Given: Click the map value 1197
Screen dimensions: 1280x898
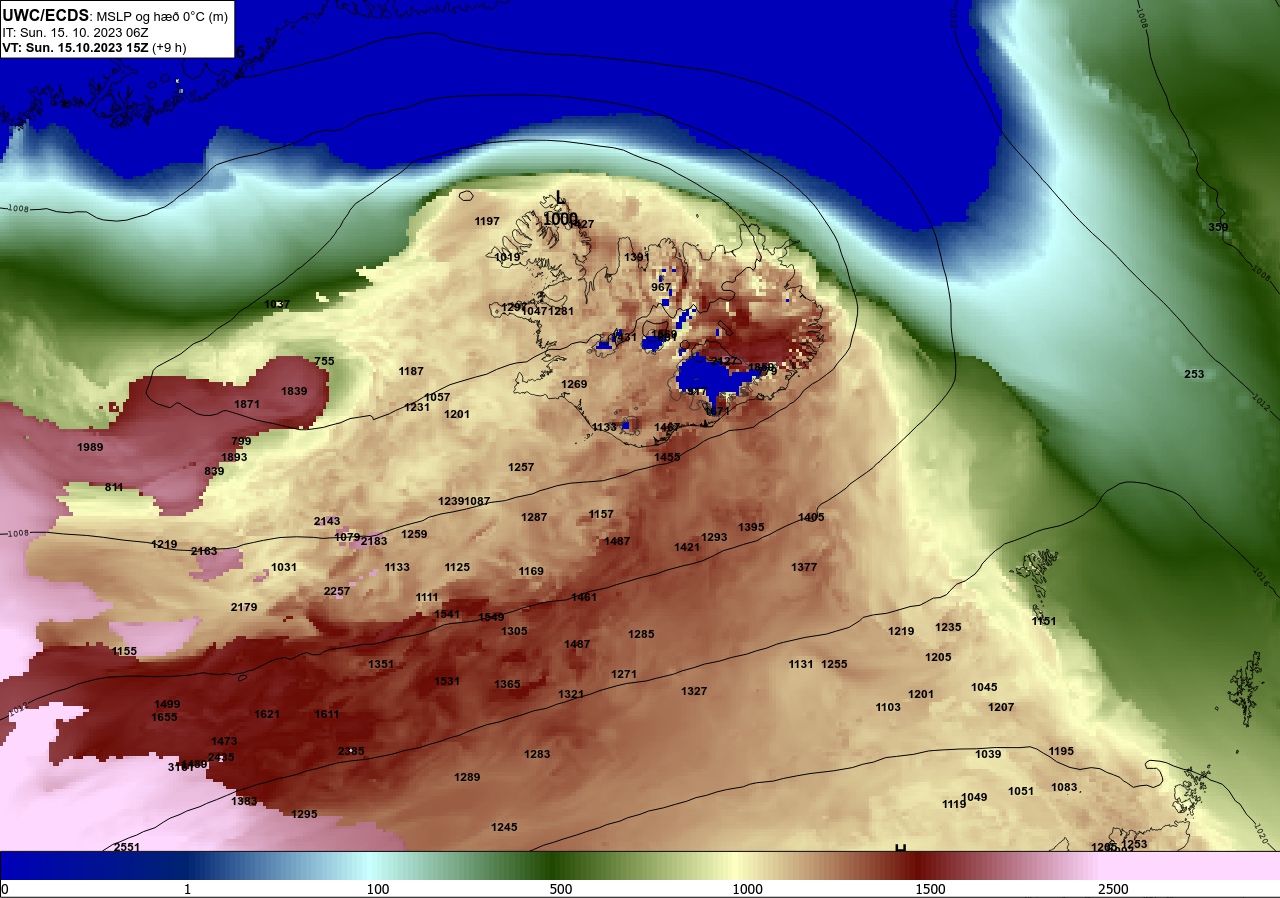Looking at the screenshot, I should [x=487, y=221].
